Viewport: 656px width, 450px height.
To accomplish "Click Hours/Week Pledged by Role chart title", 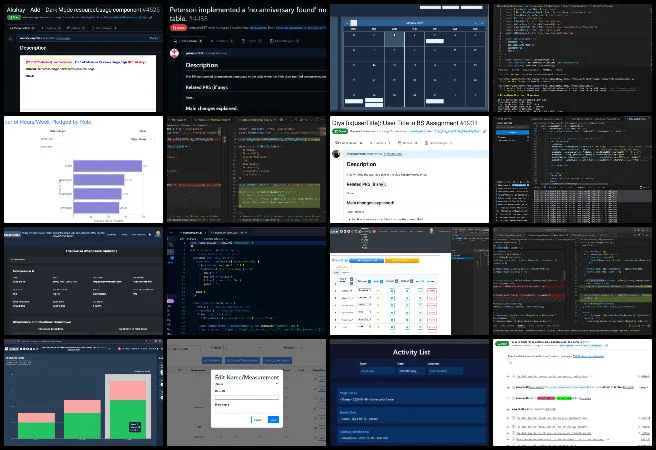I will coord(48,122).
